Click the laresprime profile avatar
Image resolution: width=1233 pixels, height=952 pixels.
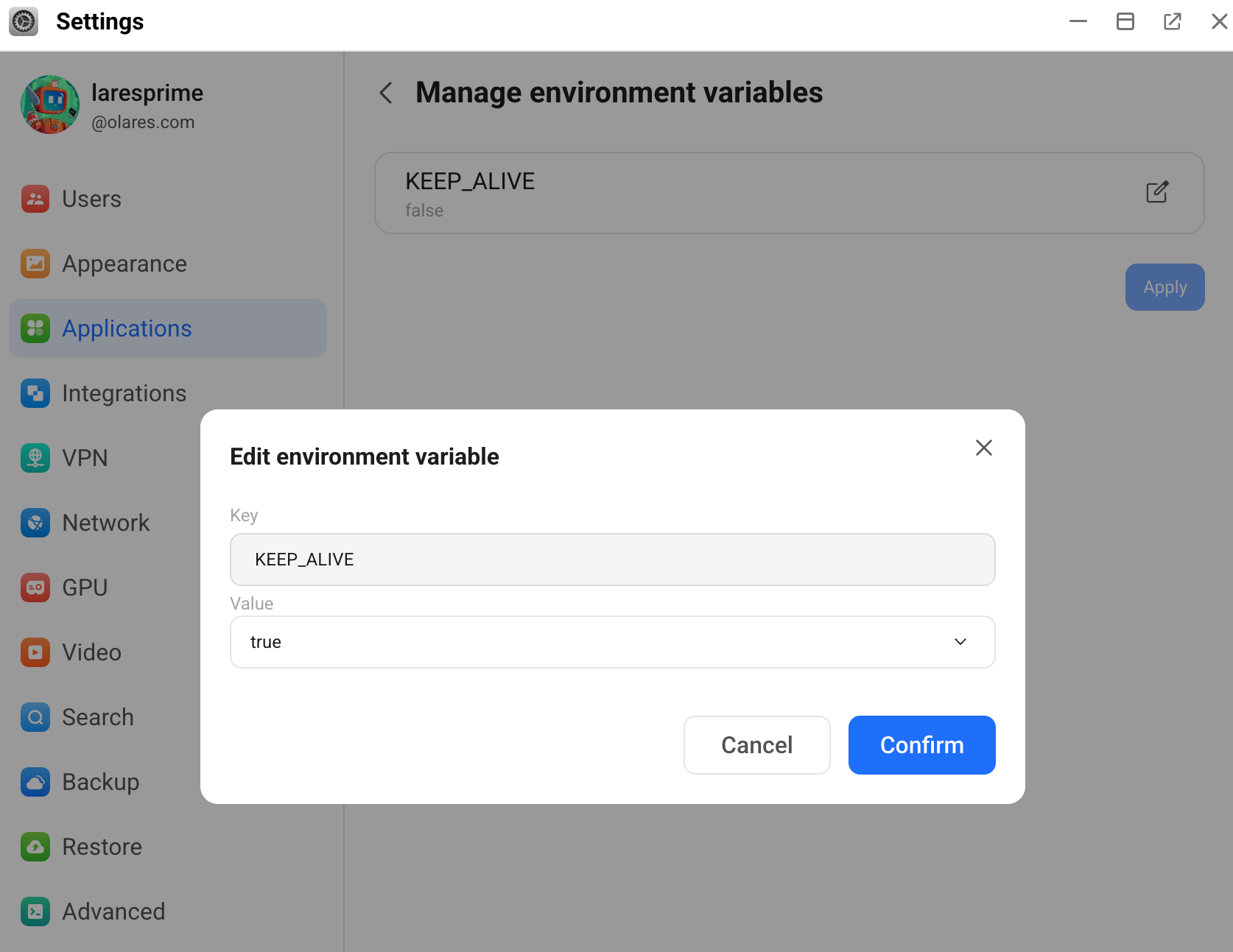[x=49, y=105]
